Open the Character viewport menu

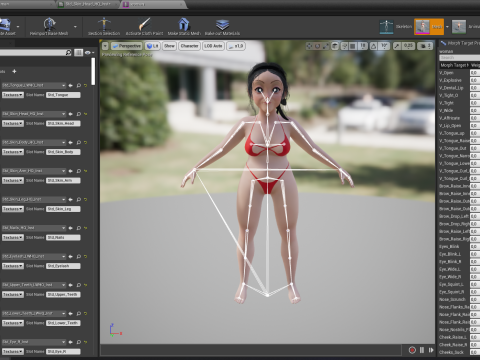pos(189,46)
